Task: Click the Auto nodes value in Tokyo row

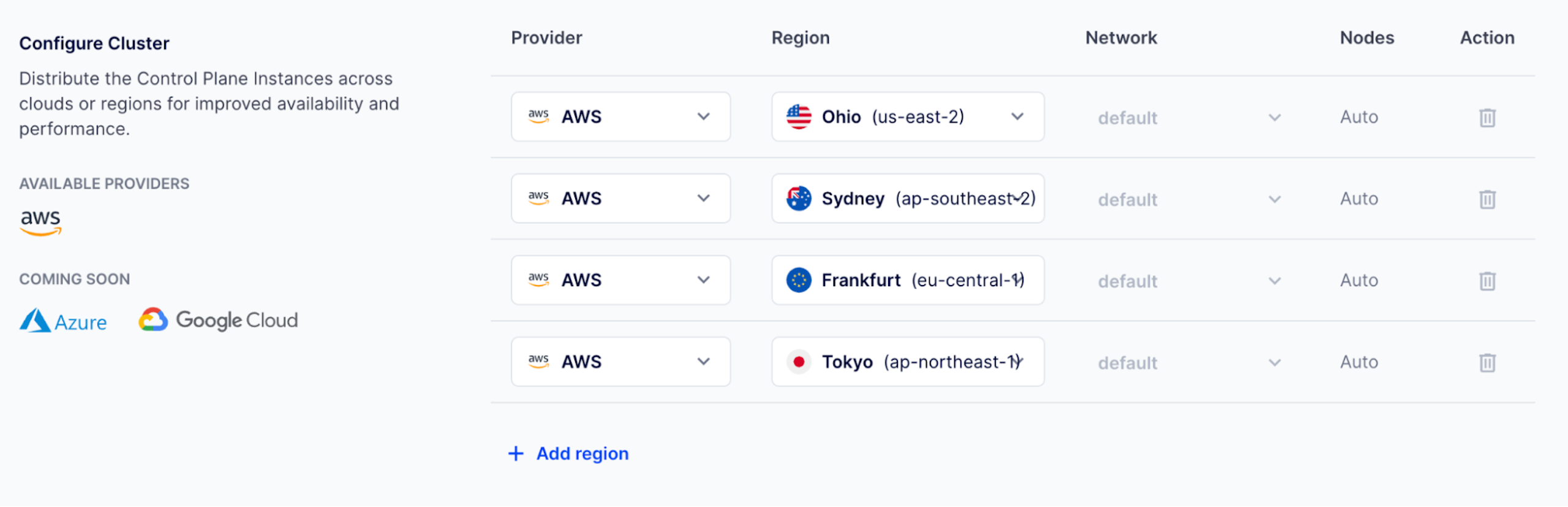Action: point(1359,362)
